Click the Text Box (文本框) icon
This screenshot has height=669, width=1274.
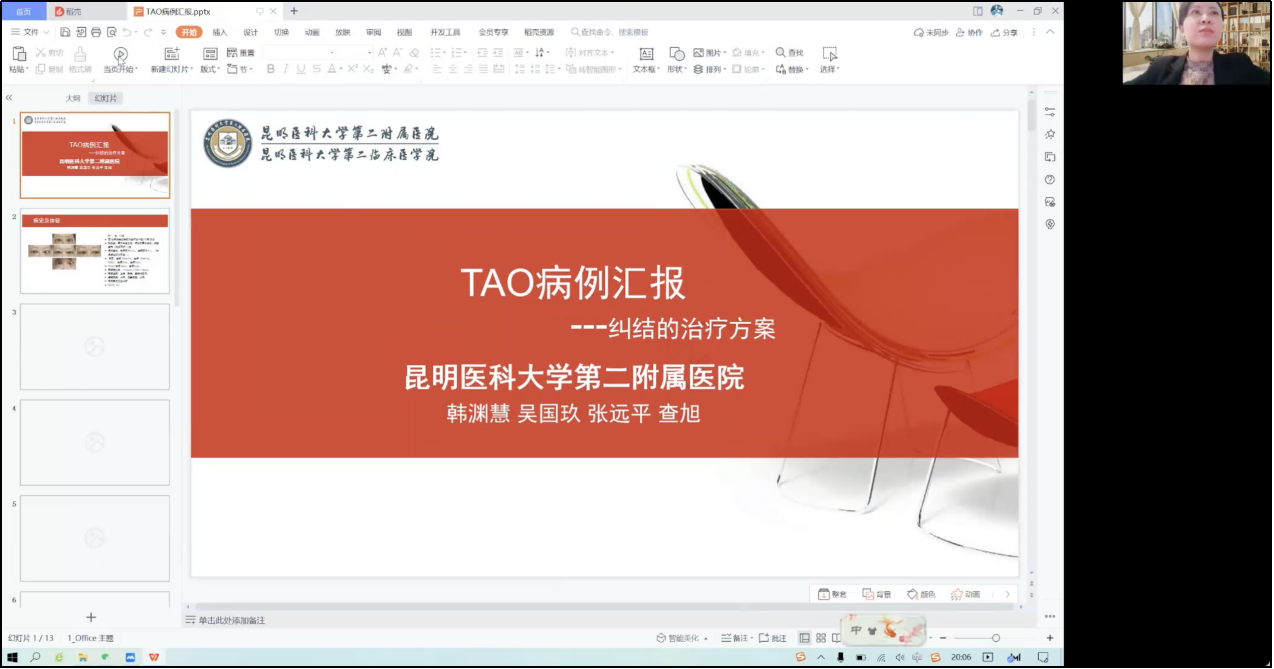(646, 54)
